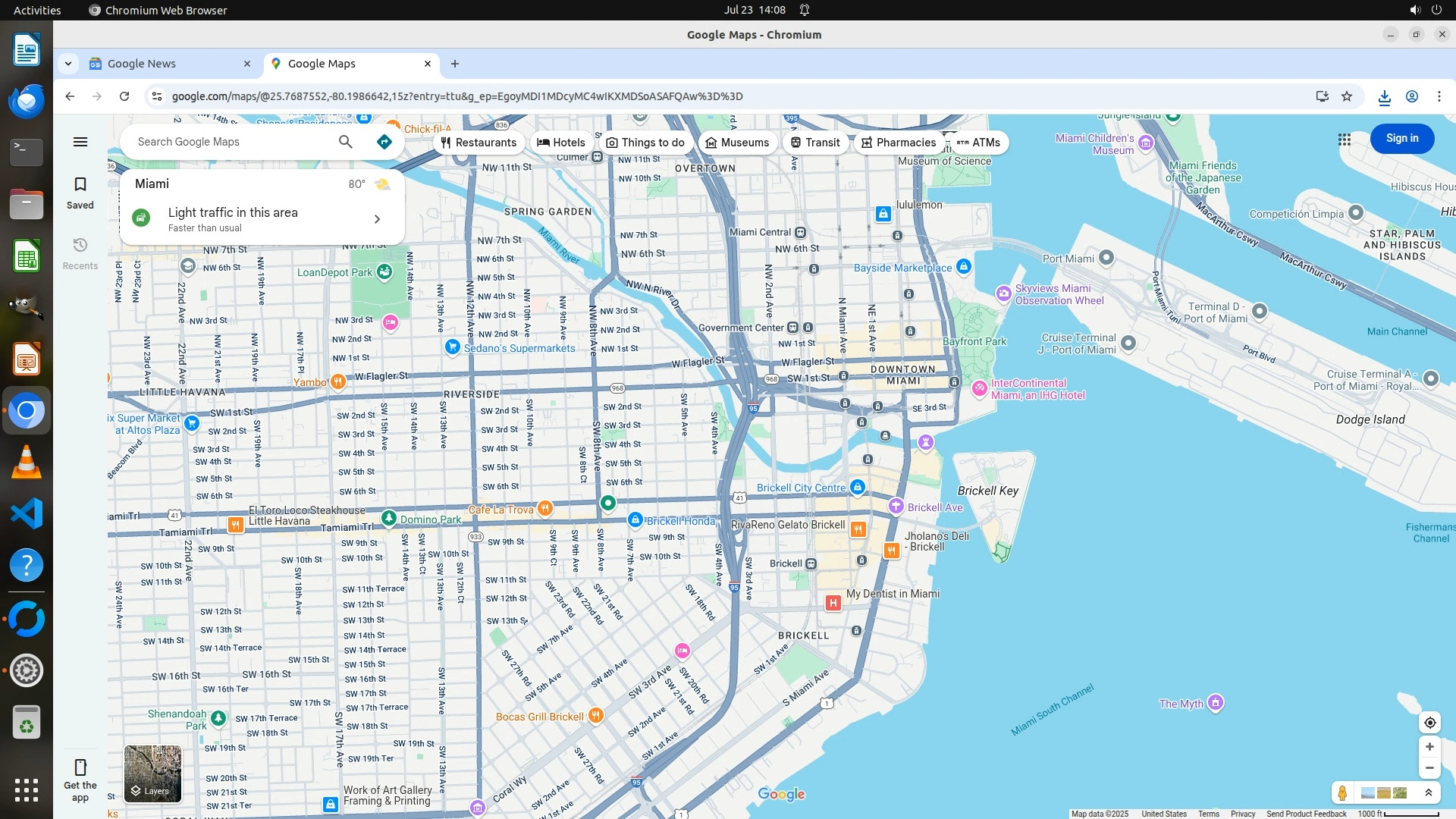Toggle the Restaurants filter chip
The image size is (1456, 819).
tap(479, 143)
